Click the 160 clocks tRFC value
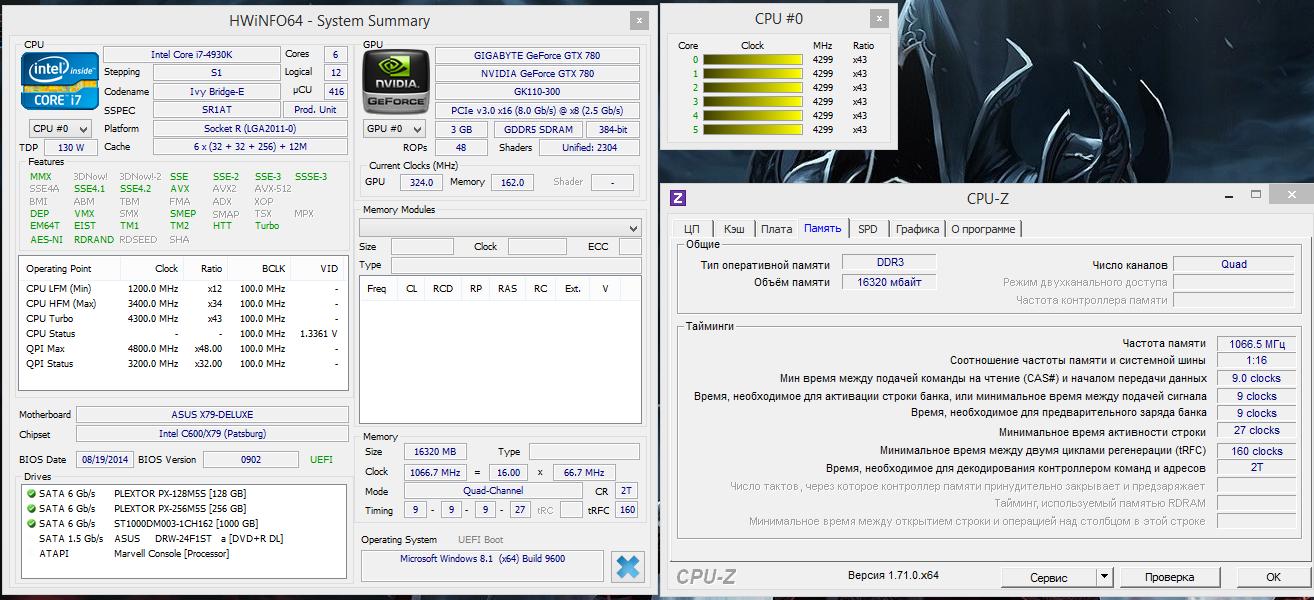Viewport: 1314px width, 600px height. [1256, 451]
